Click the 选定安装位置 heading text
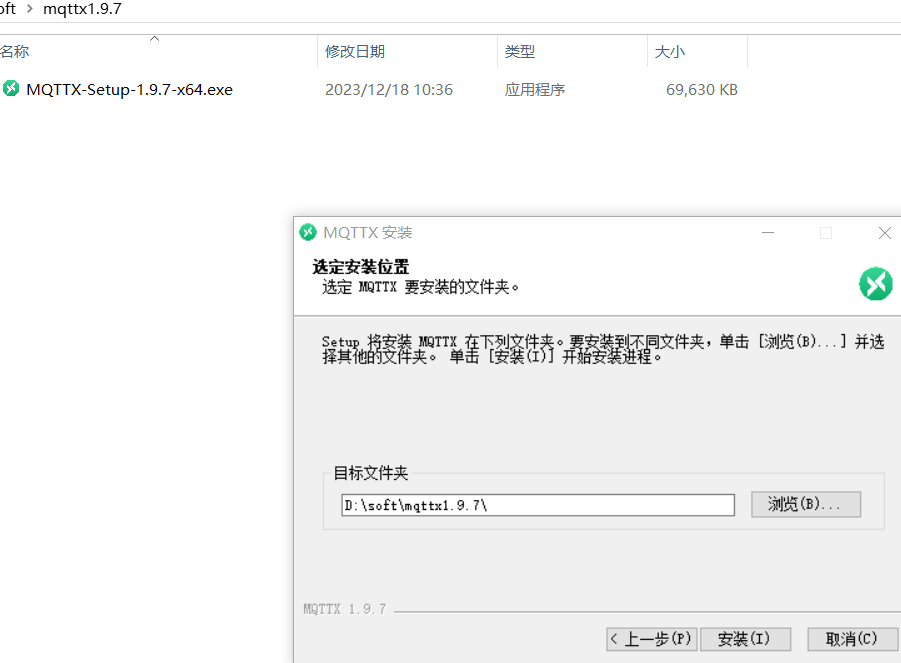Screen dimensions: 901x663 360,267
